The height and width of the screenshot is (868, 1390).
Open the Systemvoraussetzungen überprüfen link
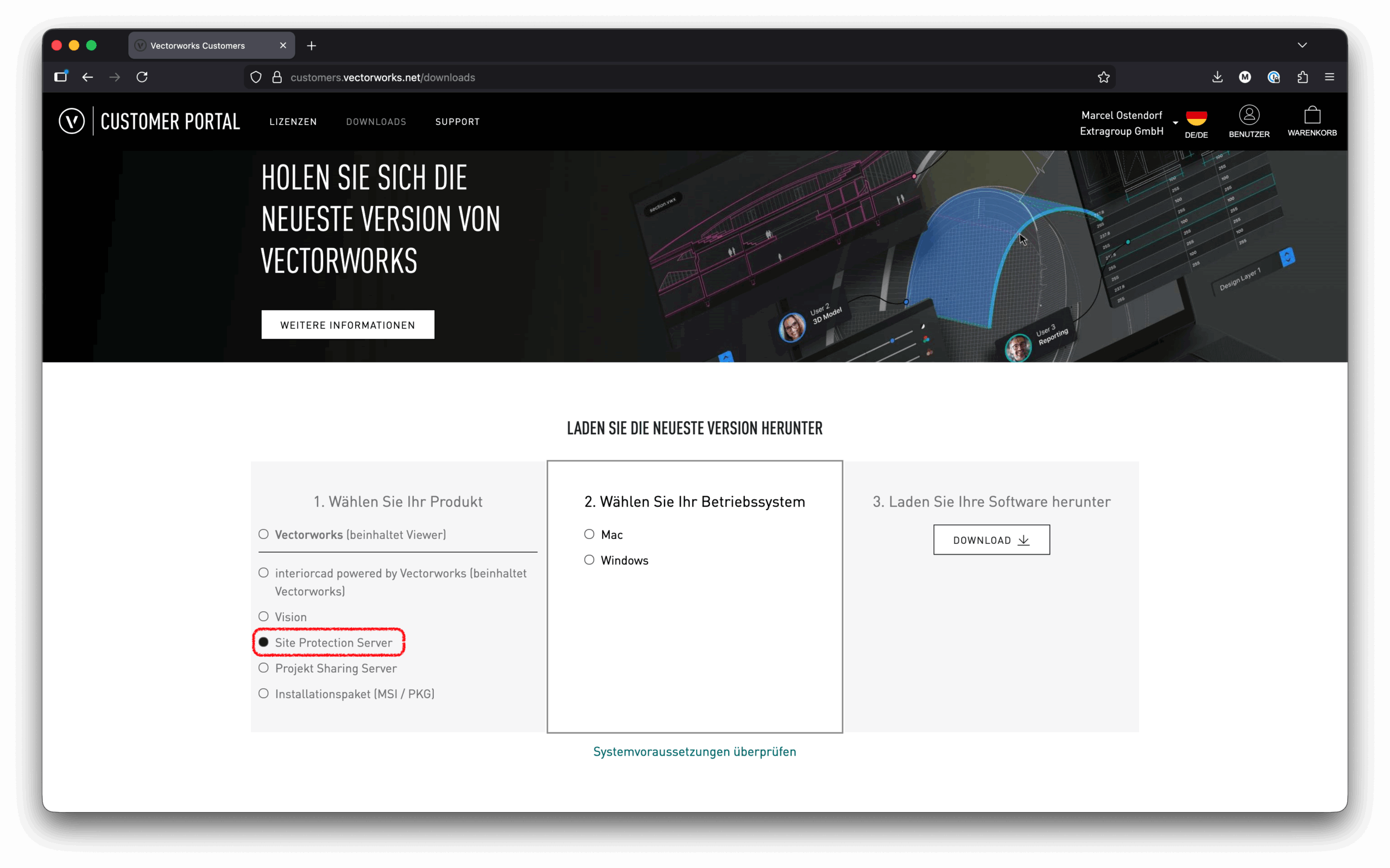coord(694,751)
